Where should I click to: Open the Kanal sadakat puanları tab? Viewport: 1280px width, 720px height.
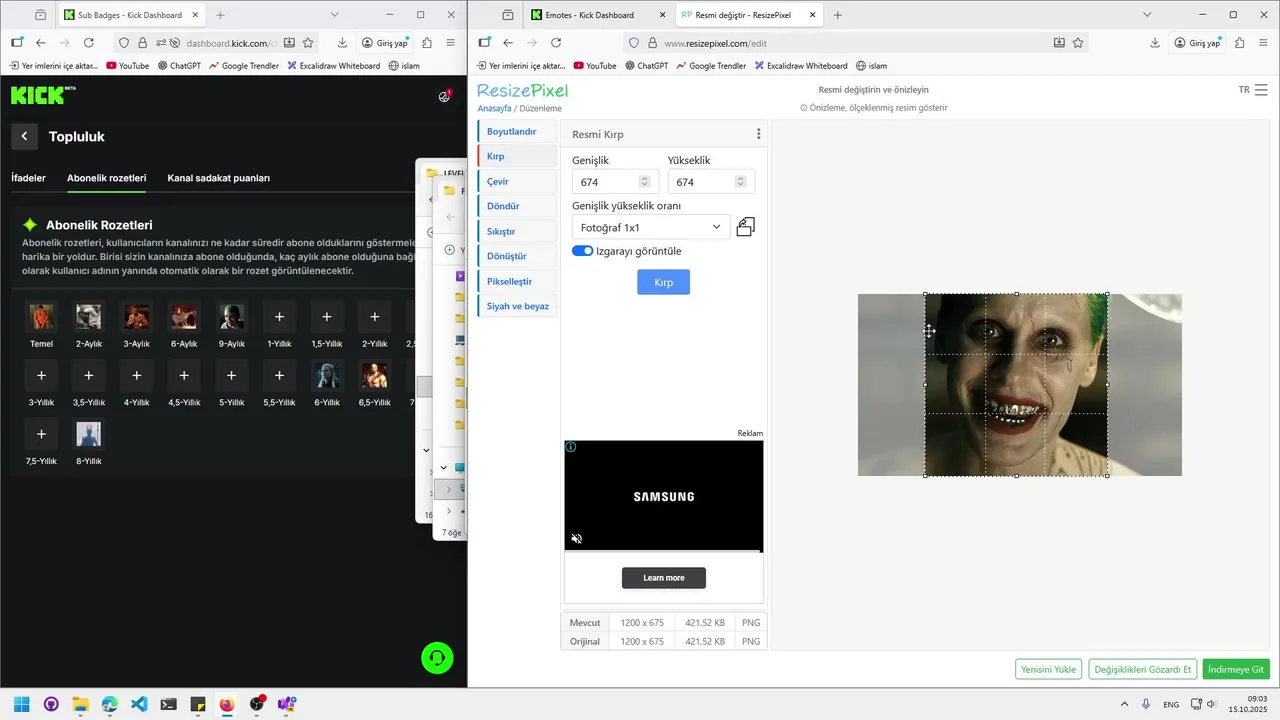tap(219, 178)
